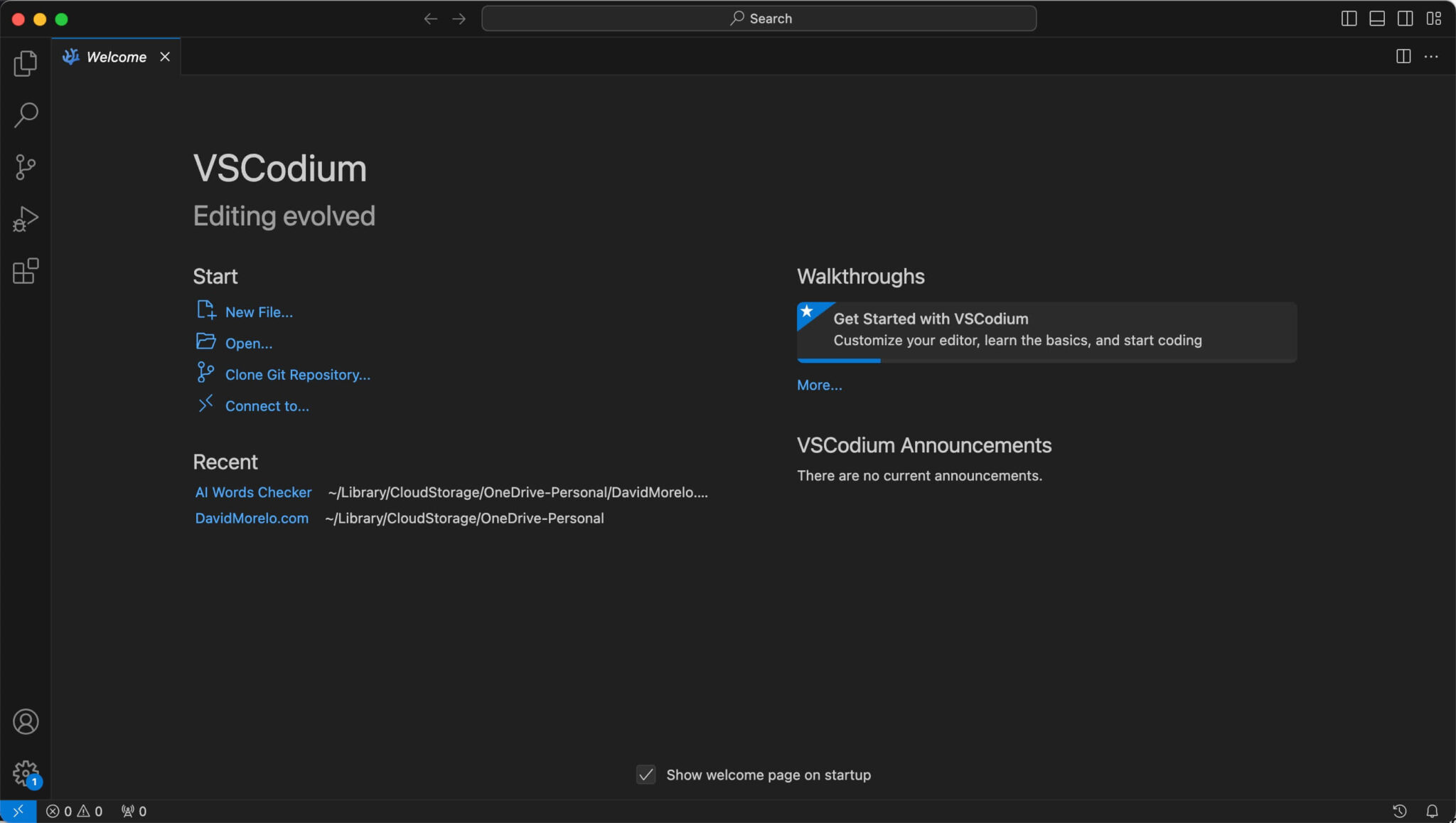Toggle the Primary Side Bar visibility
The width and height of the screenshot is (1456, 823).
tap(1348, 18)
